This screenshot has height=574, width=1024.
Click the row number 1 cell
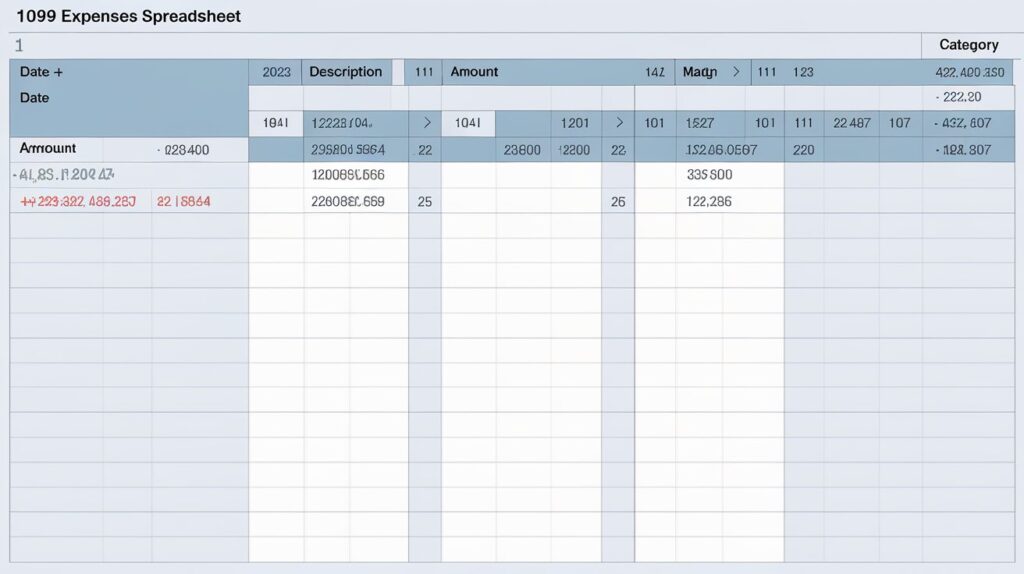(19, 45)
